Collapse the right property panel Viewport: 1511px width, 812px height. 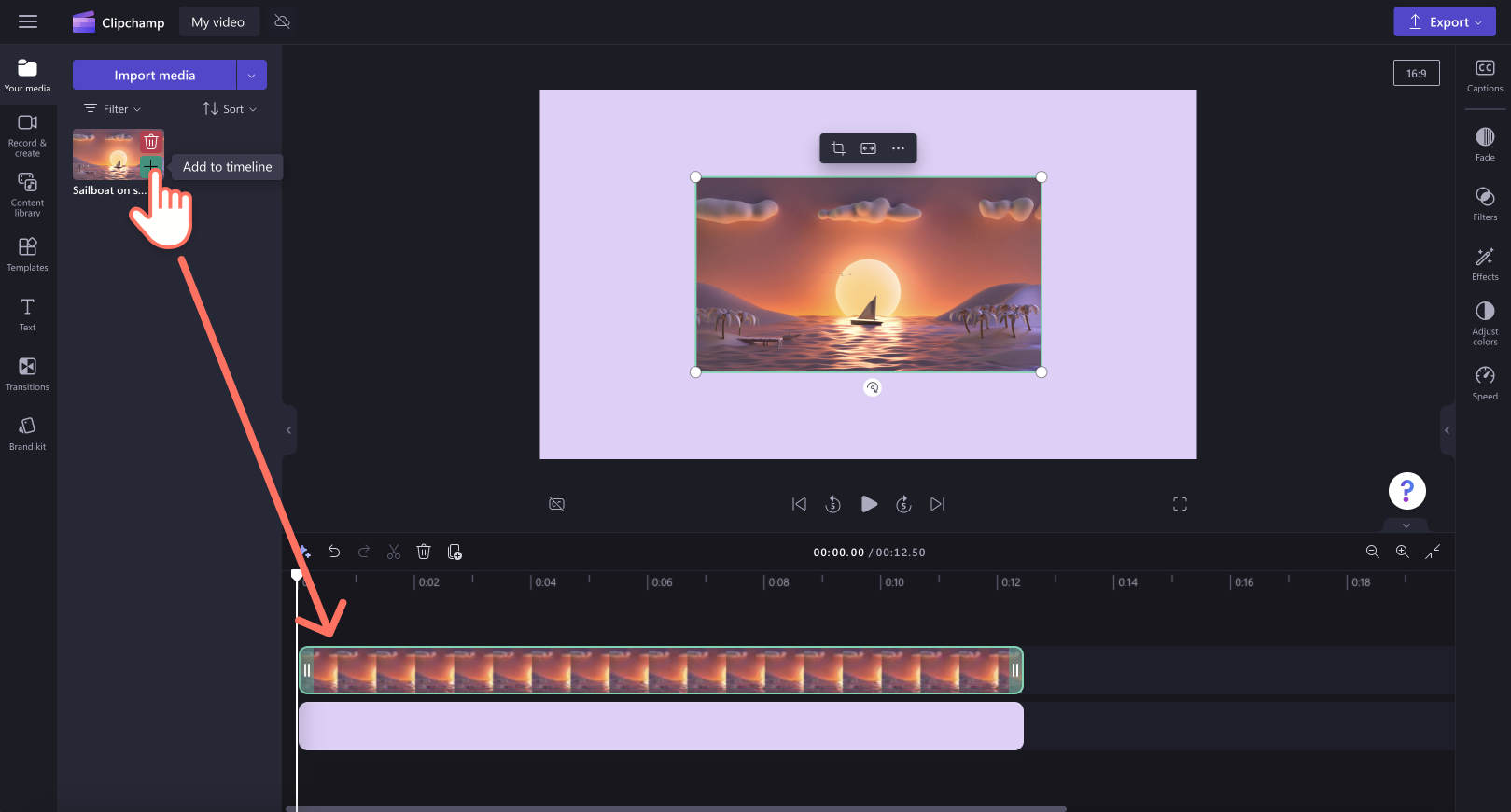1447,430
